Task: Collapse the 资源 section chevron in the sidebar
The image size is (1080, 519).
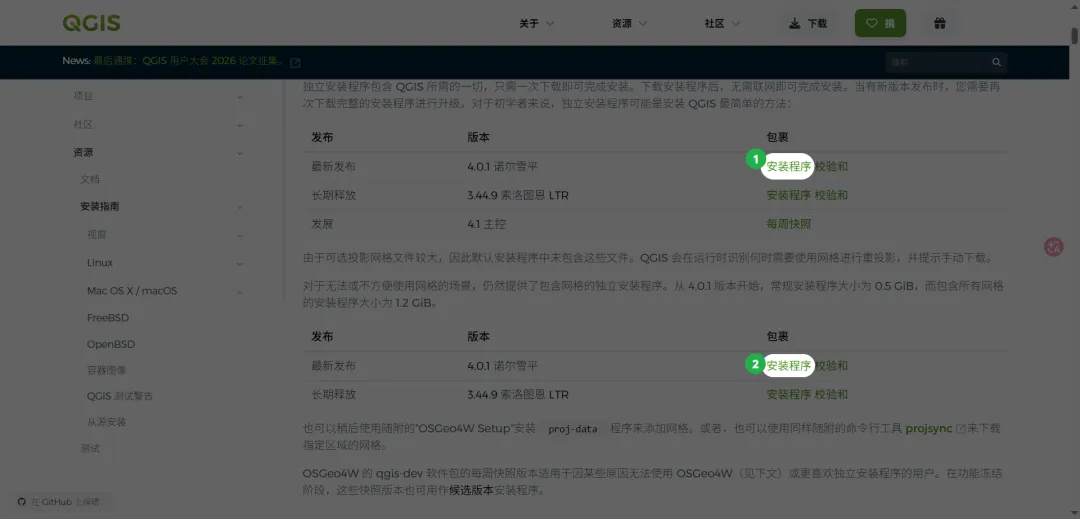Action: 240,153
